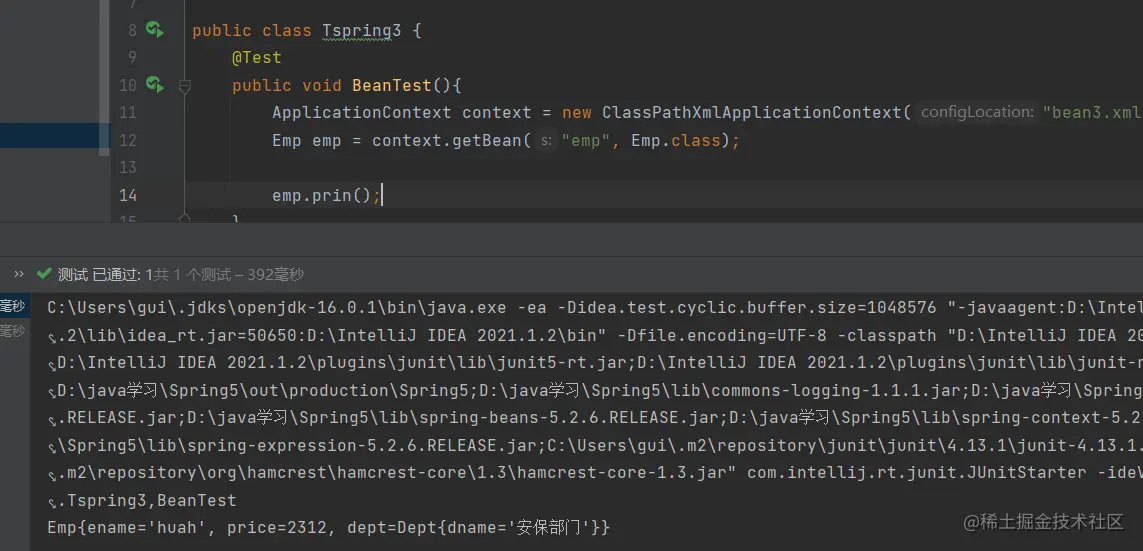Click the BeanTest method name
This screenshot has width=1143, height=551.
click(392, 85)
